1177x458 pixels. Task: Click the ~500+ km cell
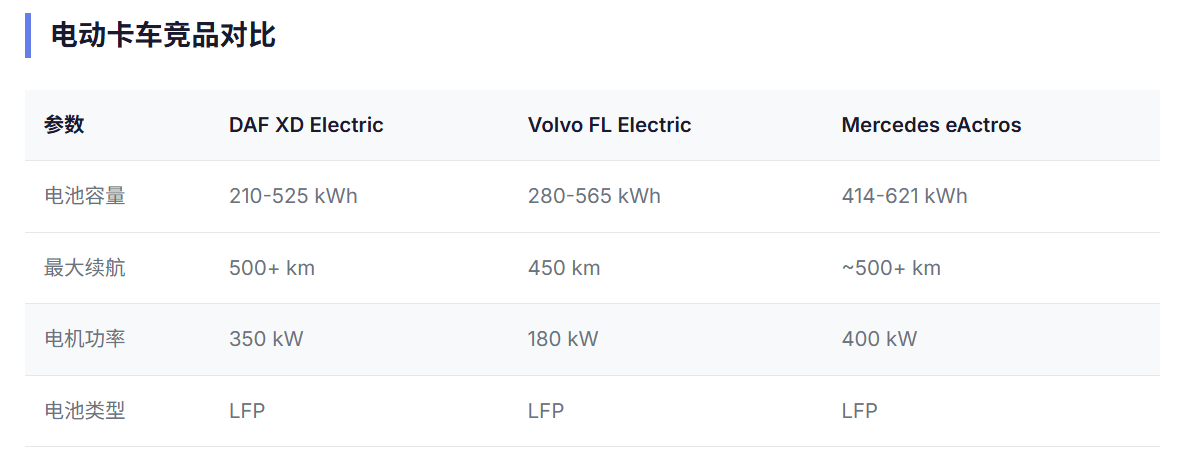891,268
